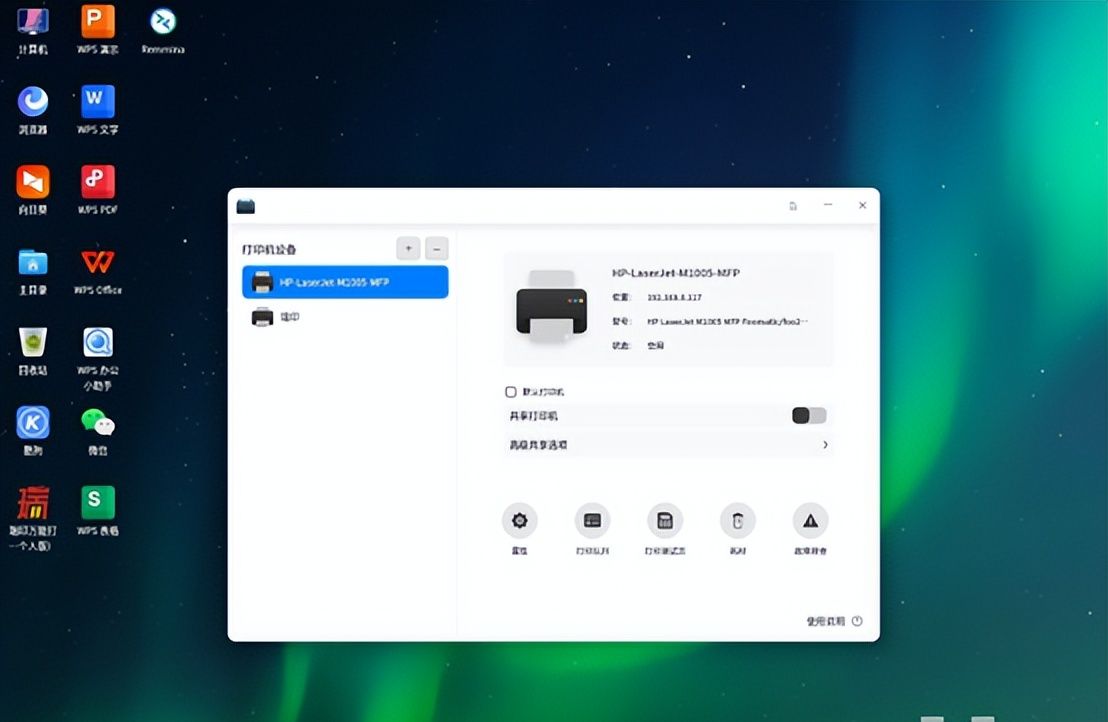Print a test page using its icon
This screenshot has height=722, width=1108.
(x=664, y=520)
